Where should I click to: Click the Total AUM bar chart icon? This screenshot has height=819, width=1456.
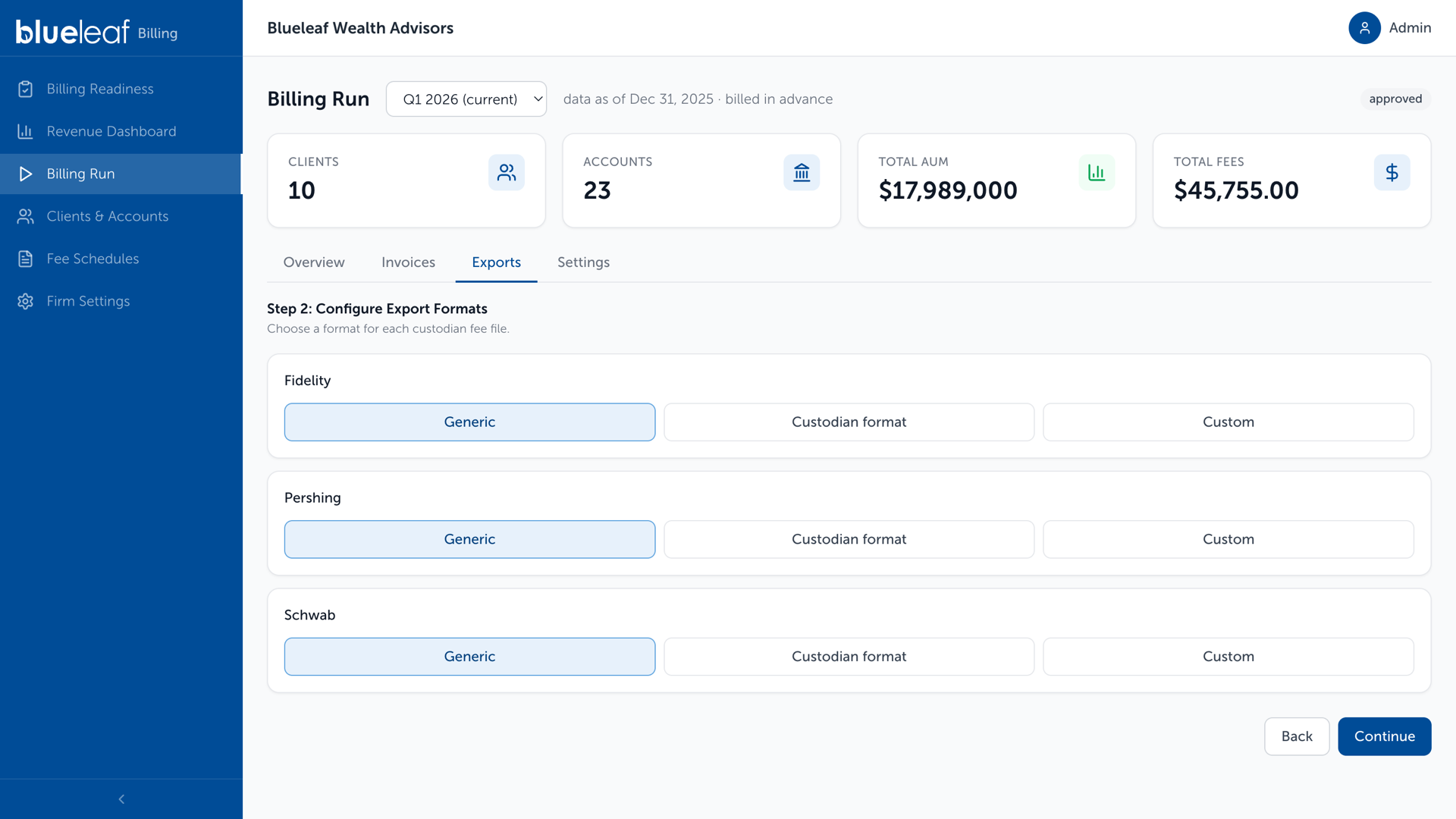pyautogui.click(x=1097, y=173)
